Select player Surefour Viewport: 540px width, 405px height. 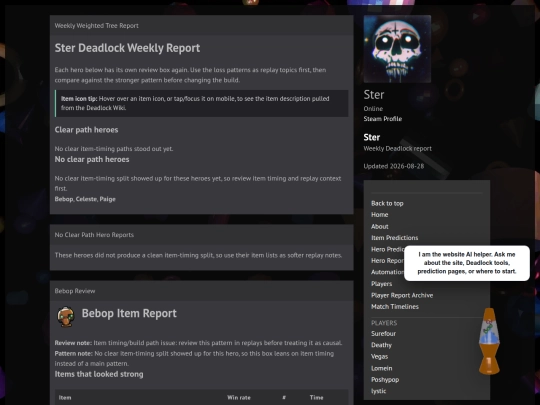pyautogui.click(x=383, y=333)
